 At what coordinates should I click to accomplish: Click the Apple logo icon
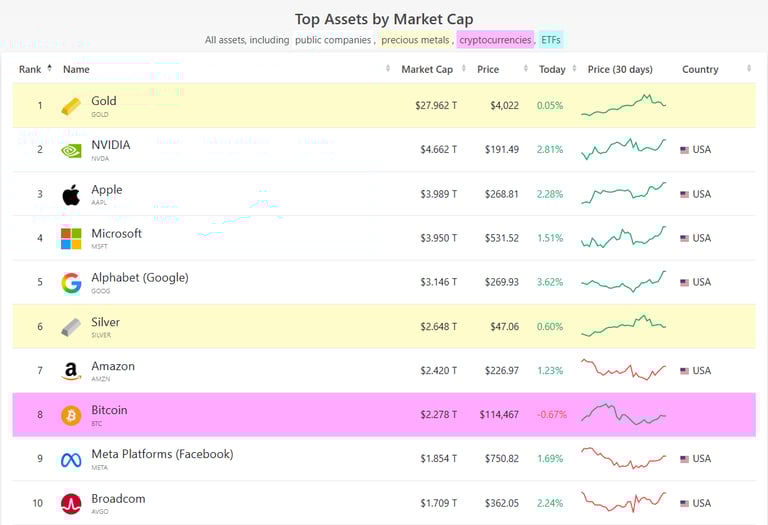[71, 194]
